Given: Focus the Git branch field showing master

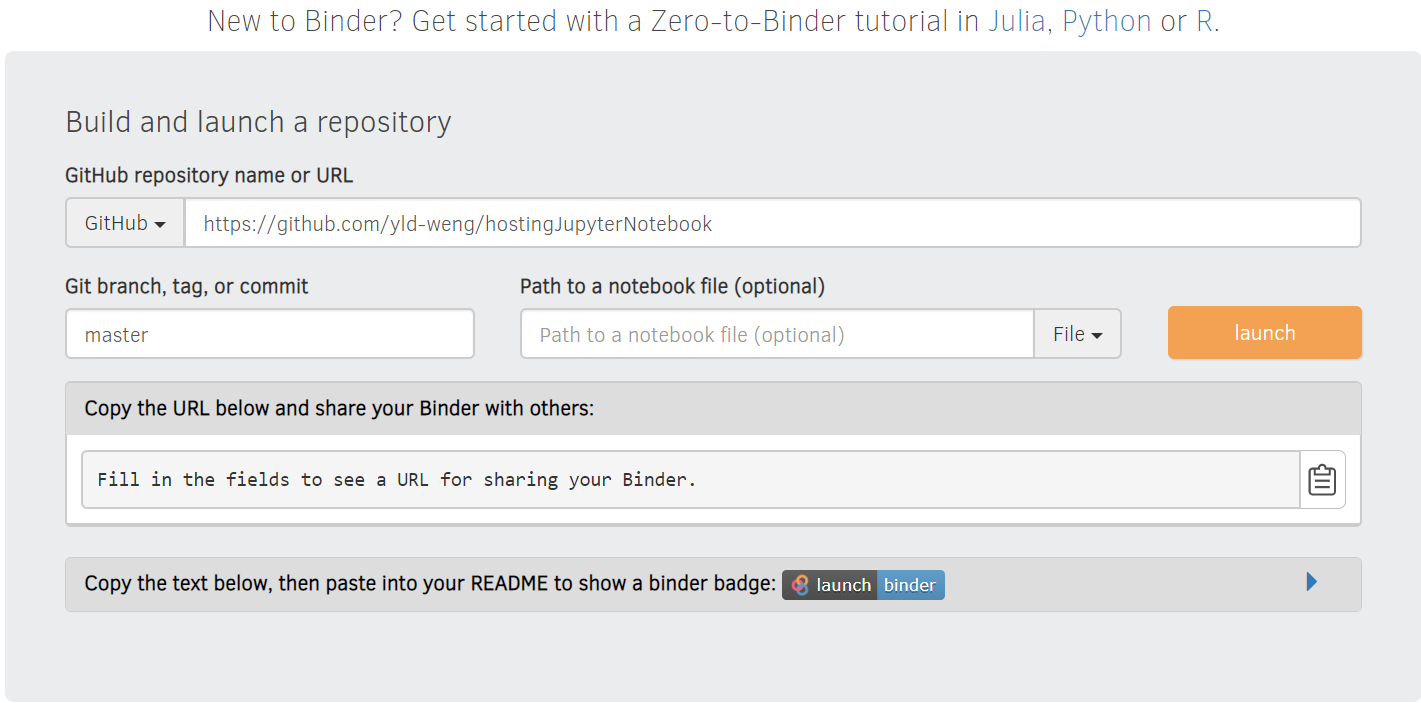Looking at the screenshot, I should pyautogui.click(x=270, y=334).
